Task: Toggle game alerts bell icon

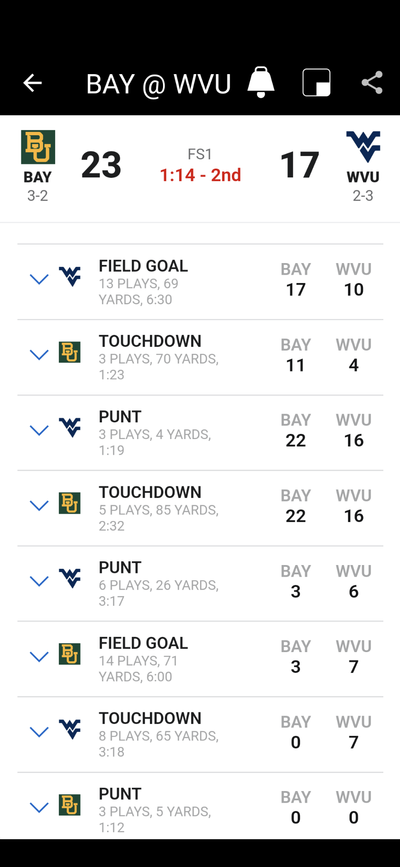Action: click(261, 82)
